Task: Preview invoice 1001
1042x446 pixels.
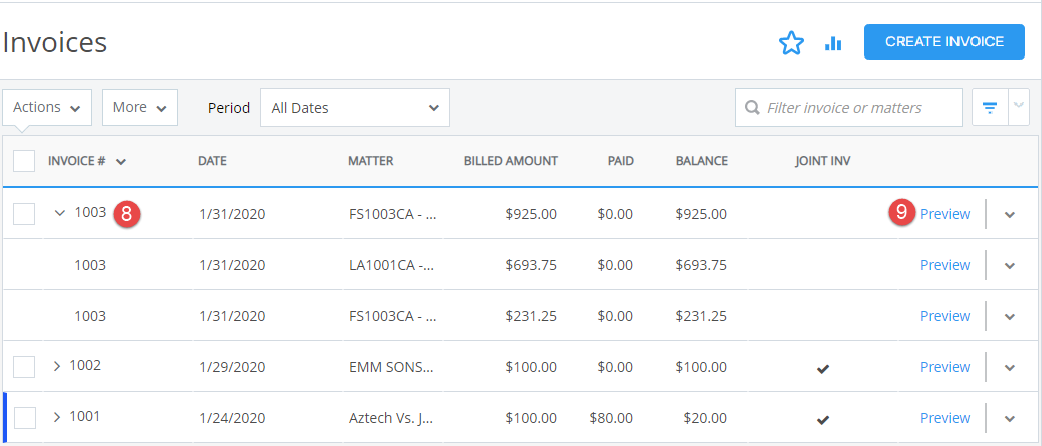Action: coord(945,418)
